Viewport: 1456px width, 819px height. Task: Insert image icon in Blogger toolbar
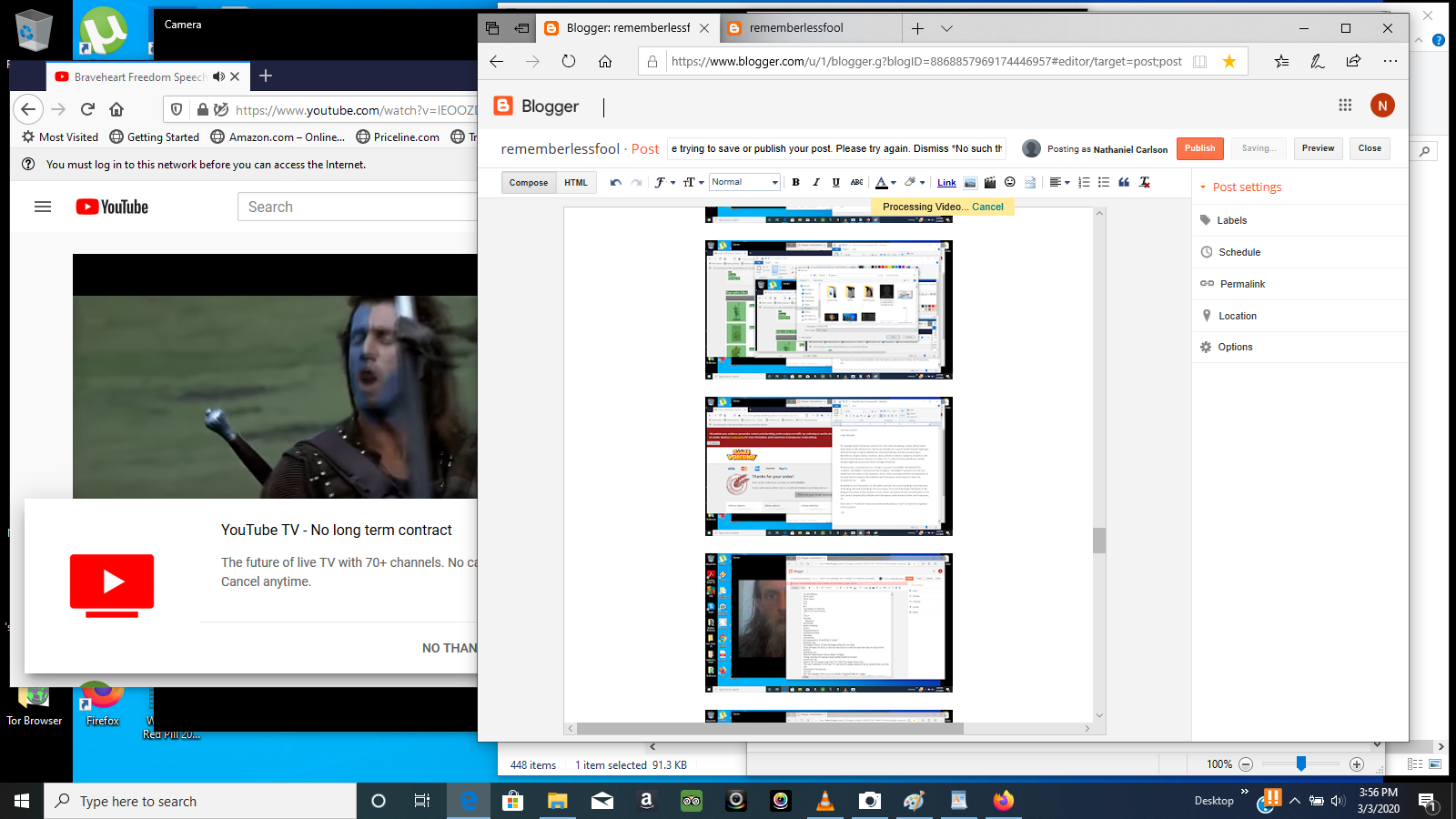coord(970,182)
